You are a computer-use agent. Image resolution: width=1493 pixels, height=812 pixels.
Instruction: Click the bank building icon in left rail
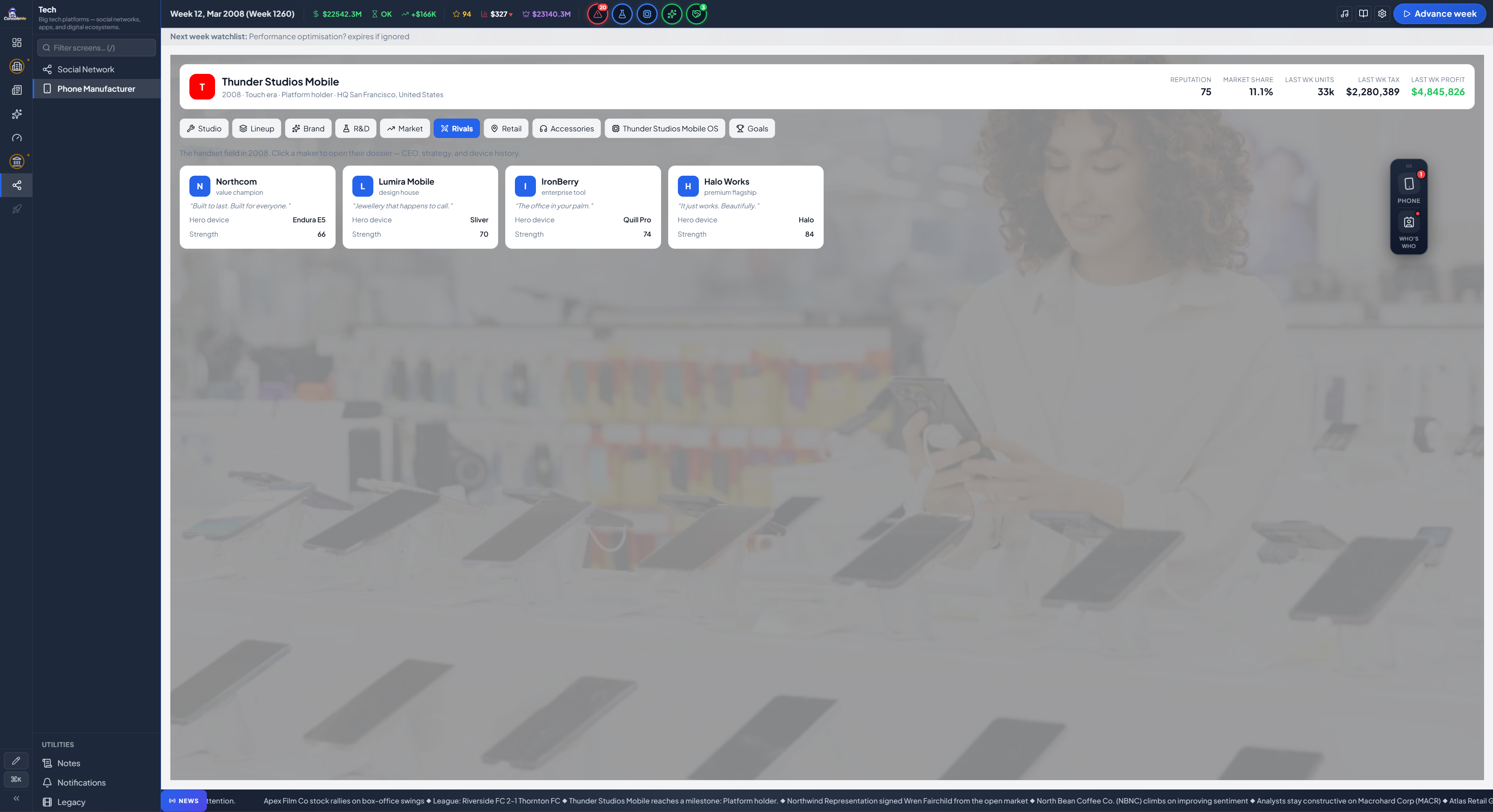(x=17, y=162)
